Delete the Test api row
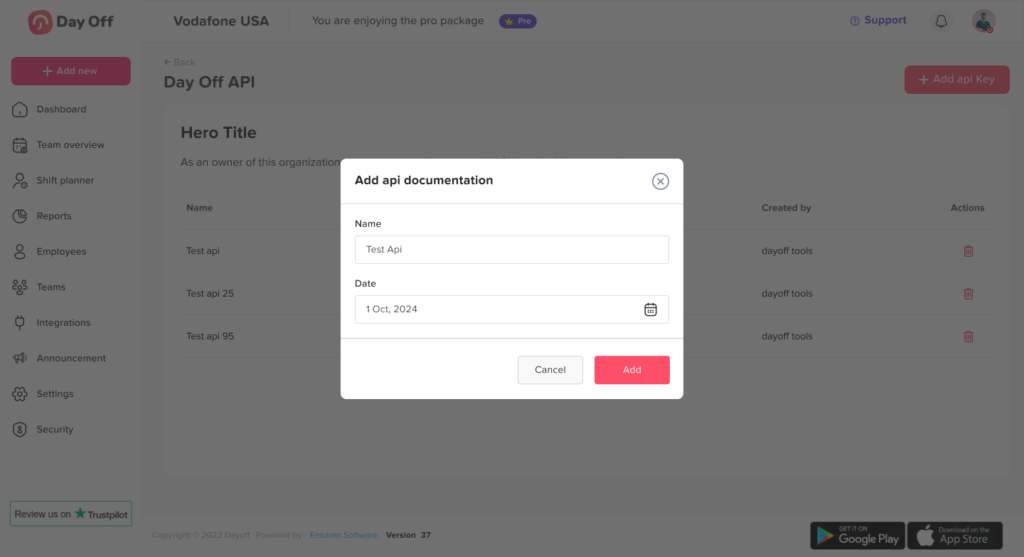Viewport: 1024px width, 557px height. click(x=968, y=251)
